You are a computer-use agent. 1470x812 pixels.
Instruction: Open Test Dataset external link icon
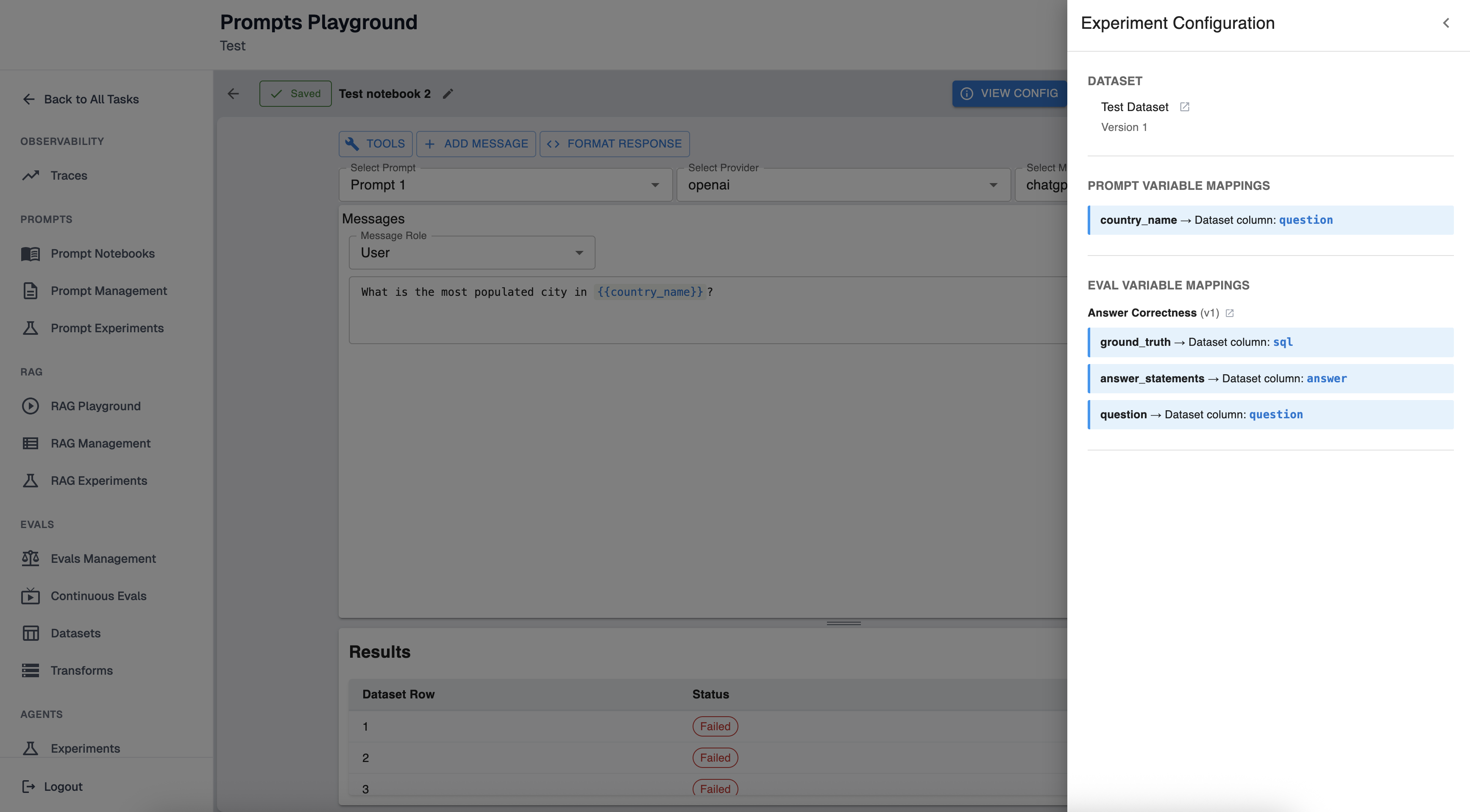click(1184, 107)
